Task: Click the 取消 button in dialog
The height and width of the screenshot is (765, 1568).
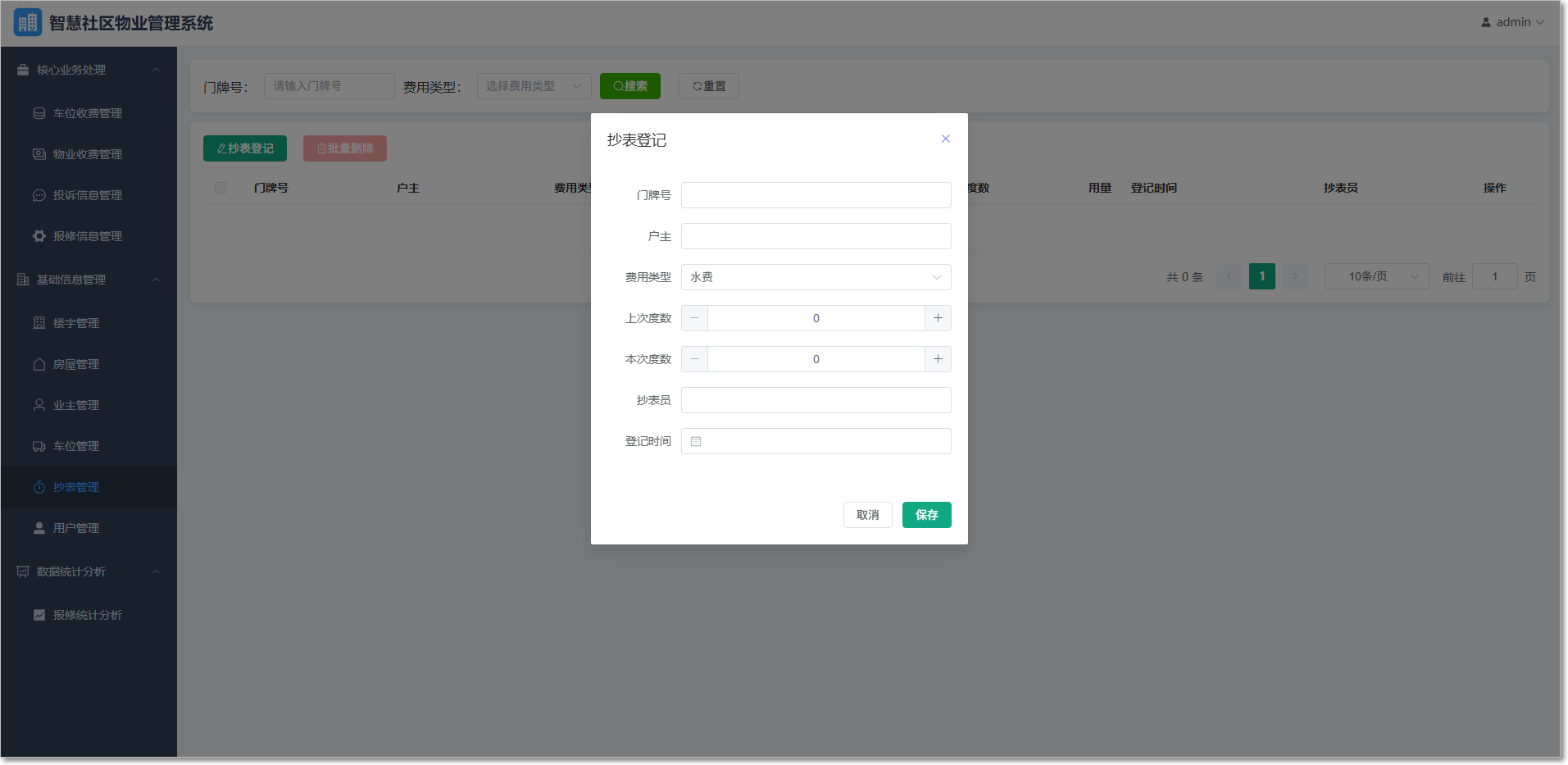Action: (x=868, y=515)
